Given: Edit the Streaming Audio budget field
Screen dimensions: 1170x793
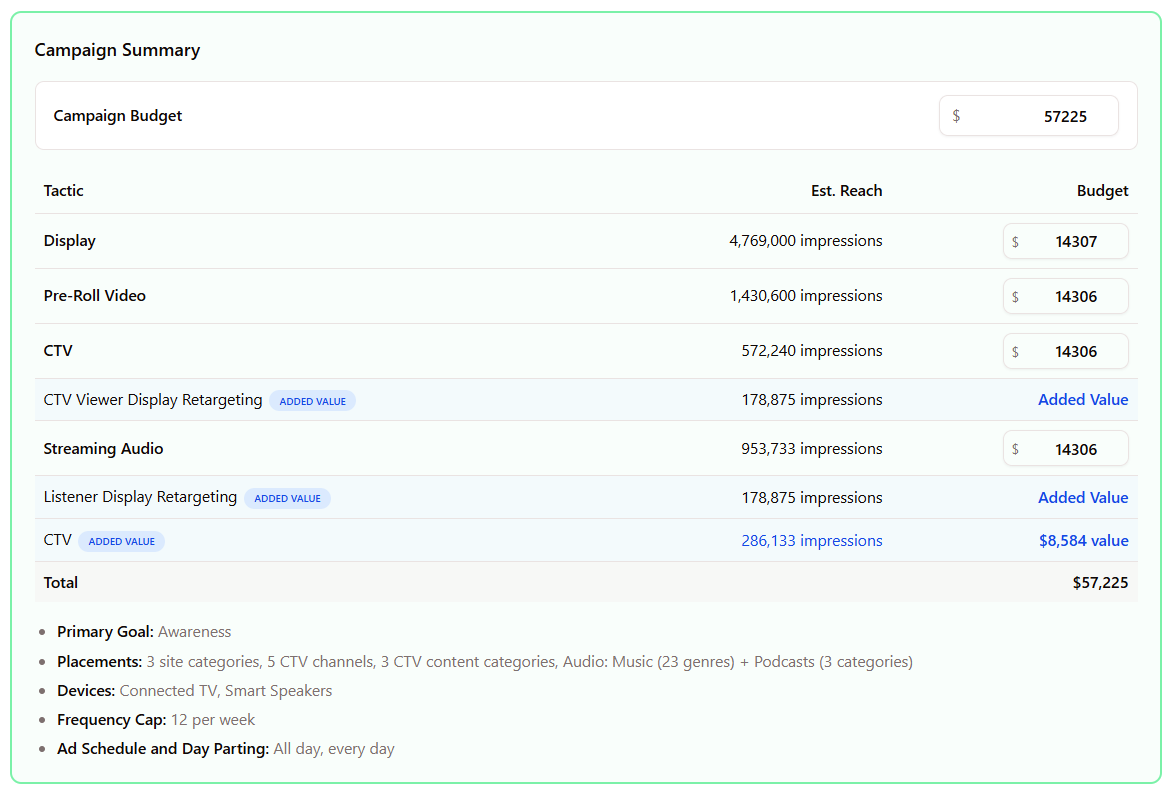Looking at the screenshot, I should point(1066,448).
